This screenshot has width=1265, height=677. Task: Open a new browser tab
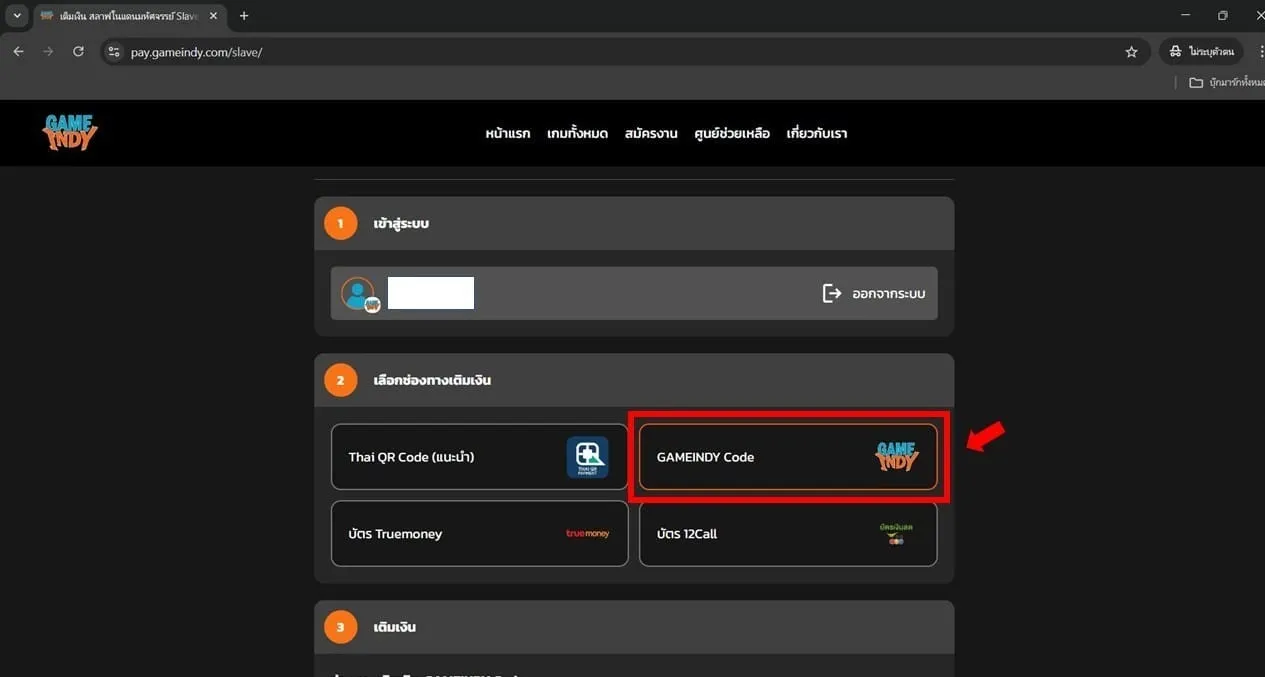click(244, 16)
